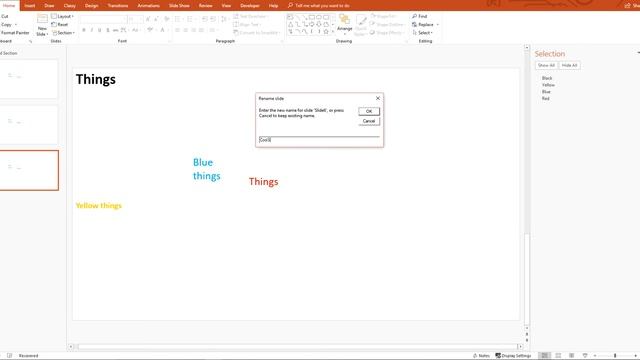Toggle the Notes pane in status bar
Image resolution: width=640 pixels, height=360 pixels.
[x=481, y=356]
